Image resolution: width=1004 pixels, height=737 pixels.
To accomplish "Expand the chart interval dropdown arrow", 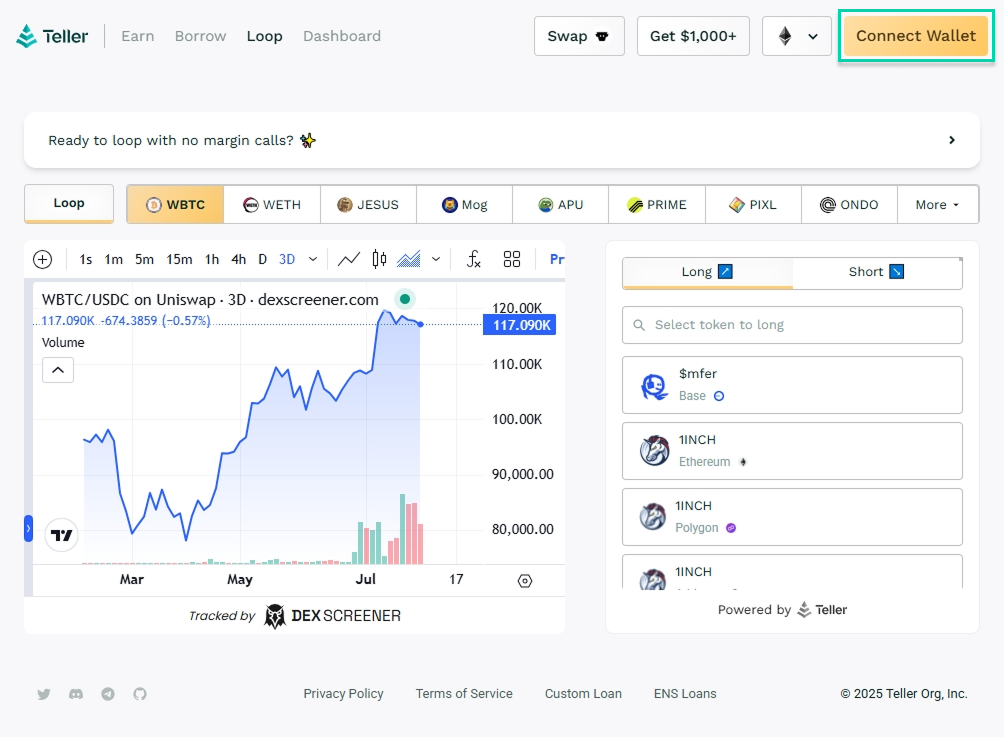I will [x=312, y=259].
